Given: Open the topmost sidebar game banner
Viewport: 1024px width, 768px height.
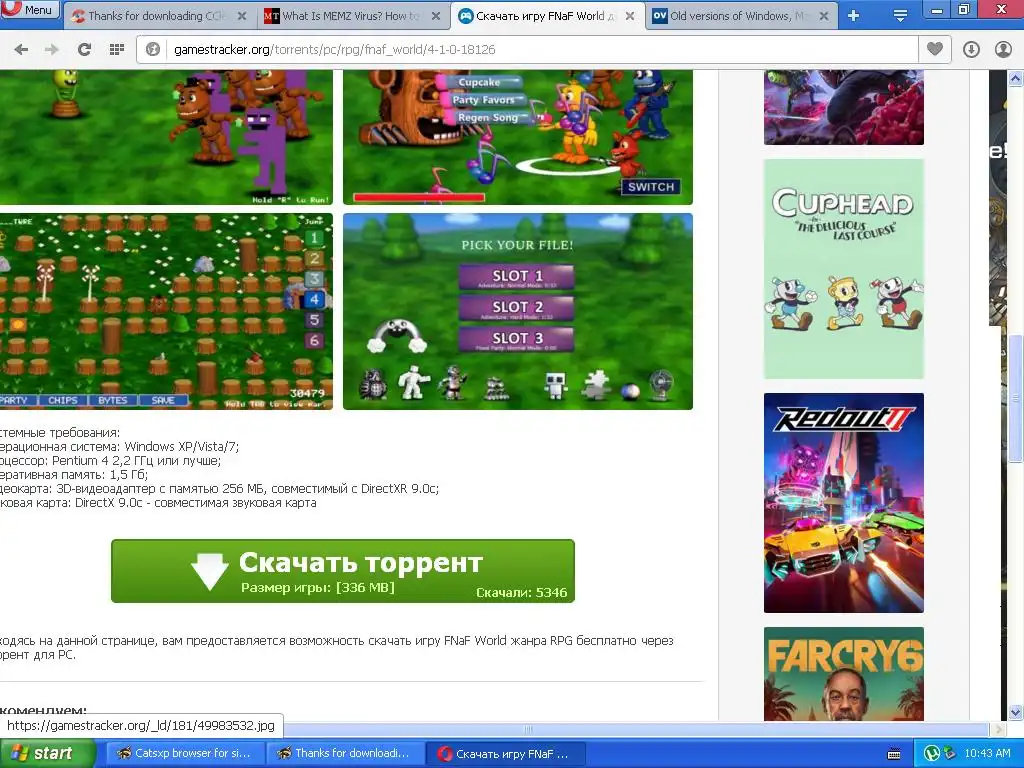Looking at the screenshot, I should [x=844, y=107].
